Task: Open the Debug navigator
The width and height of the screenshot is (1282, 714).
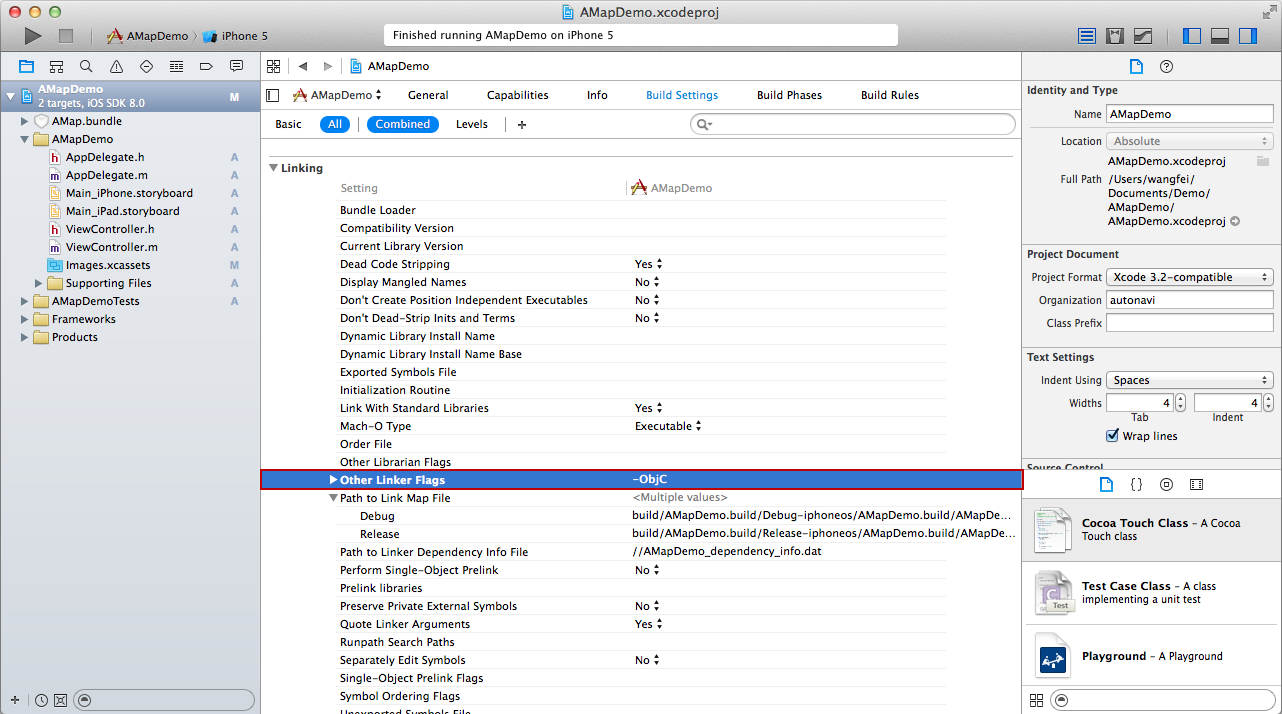Action: pyautogui.click(x=176, y=66)
